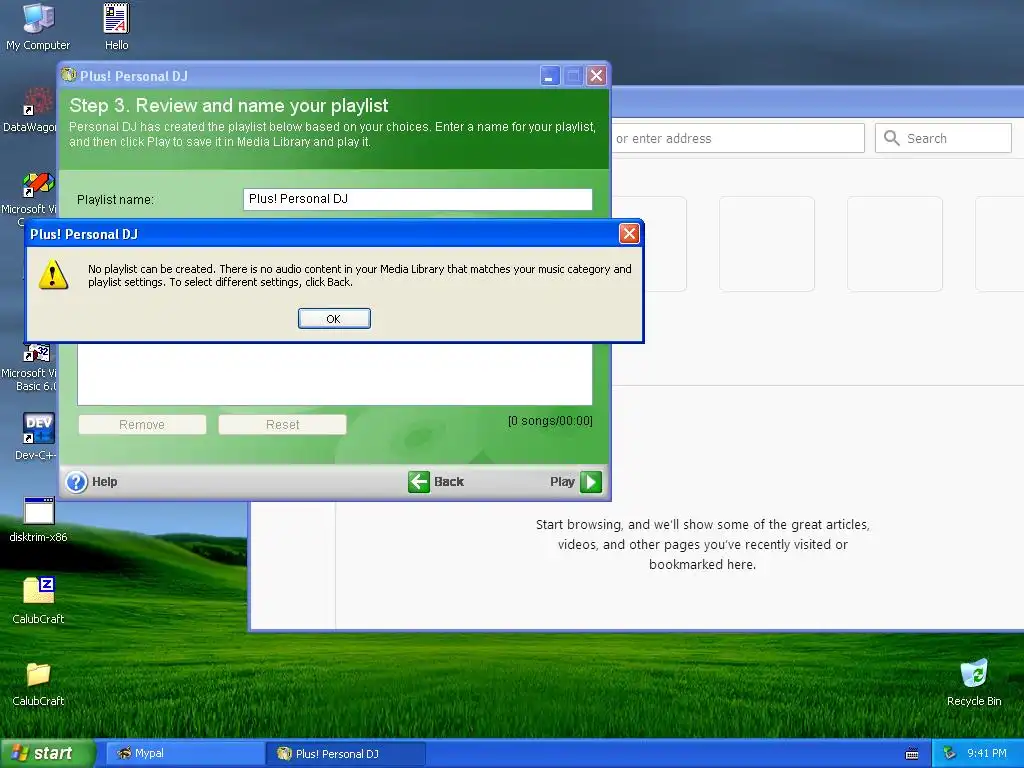Click the Mypal Search box
The image size is (1024, 768).
[943, 138]
